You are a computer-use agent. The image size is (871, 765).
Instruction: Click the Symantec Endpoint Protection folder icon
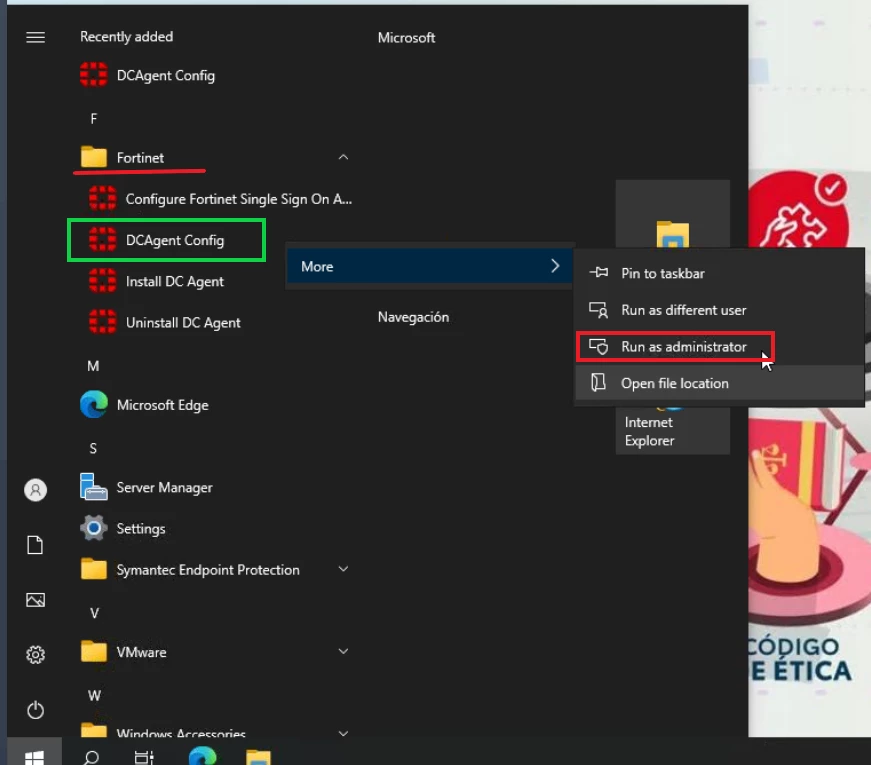coord(93,569)
